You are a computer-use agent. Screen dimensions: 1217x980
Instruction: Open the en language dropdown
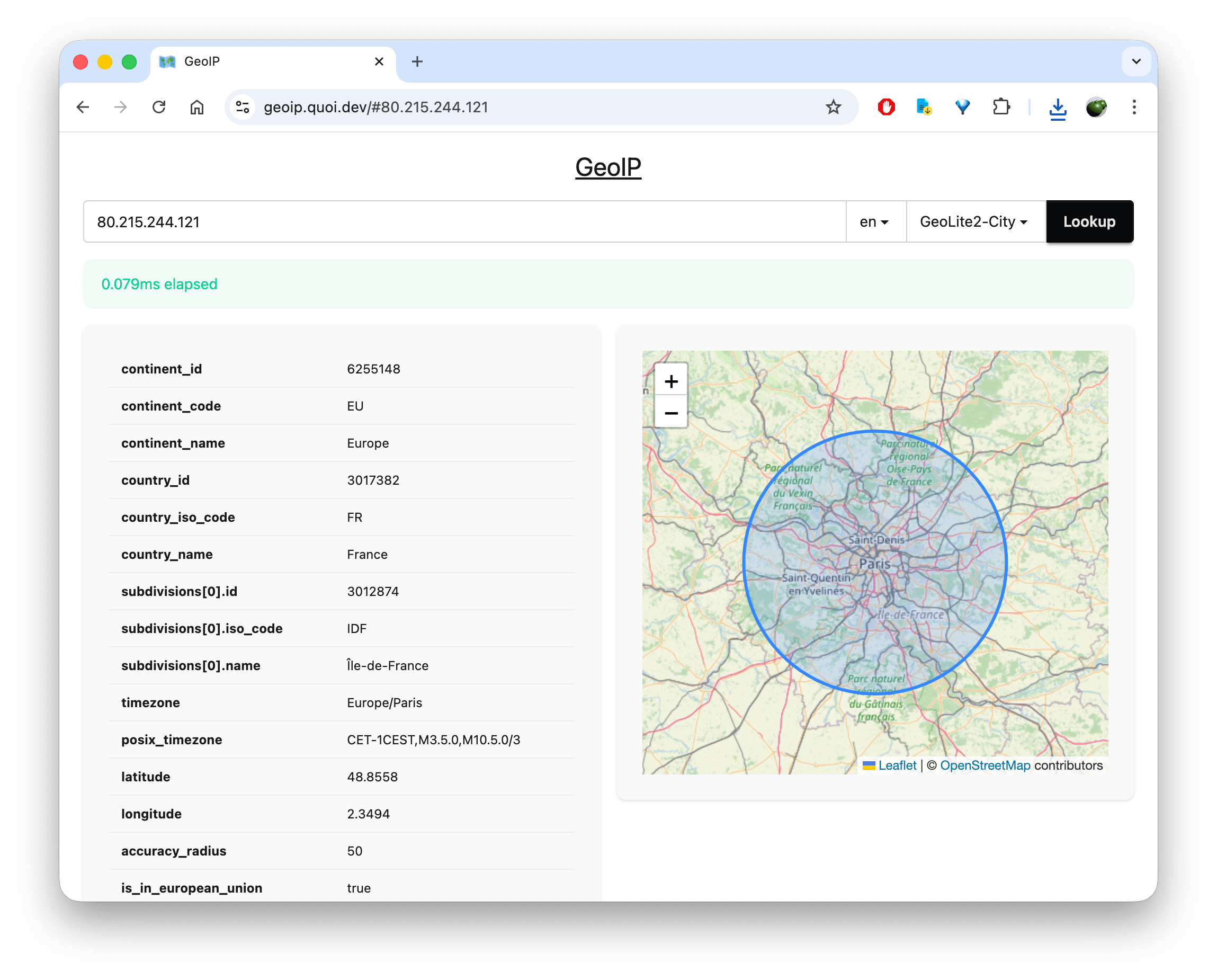[x=874, y=221]
